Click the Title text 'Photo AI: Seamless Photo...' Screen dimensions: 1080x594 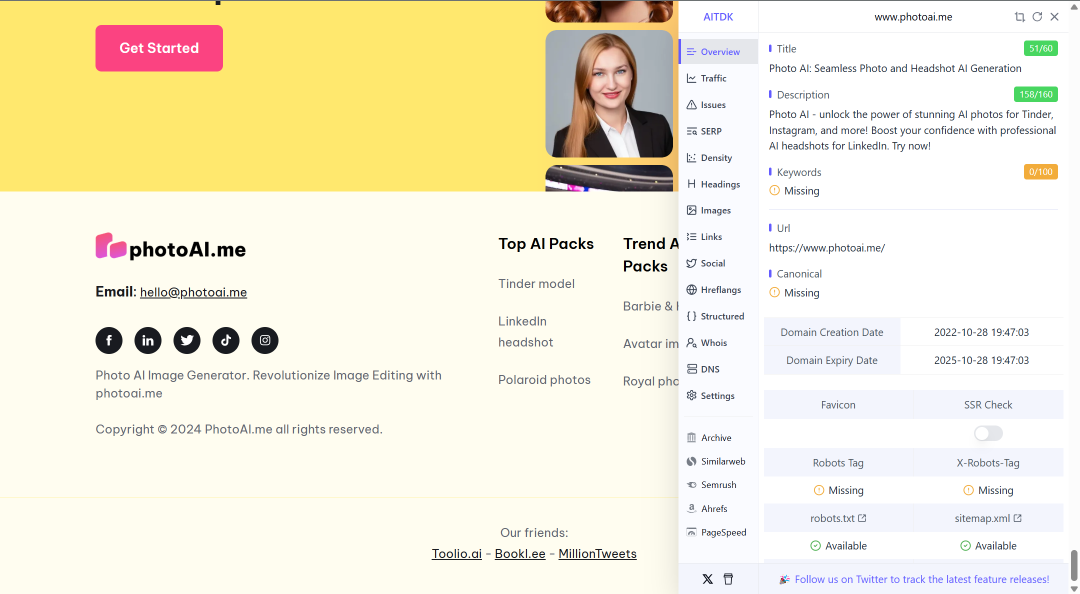895,68
